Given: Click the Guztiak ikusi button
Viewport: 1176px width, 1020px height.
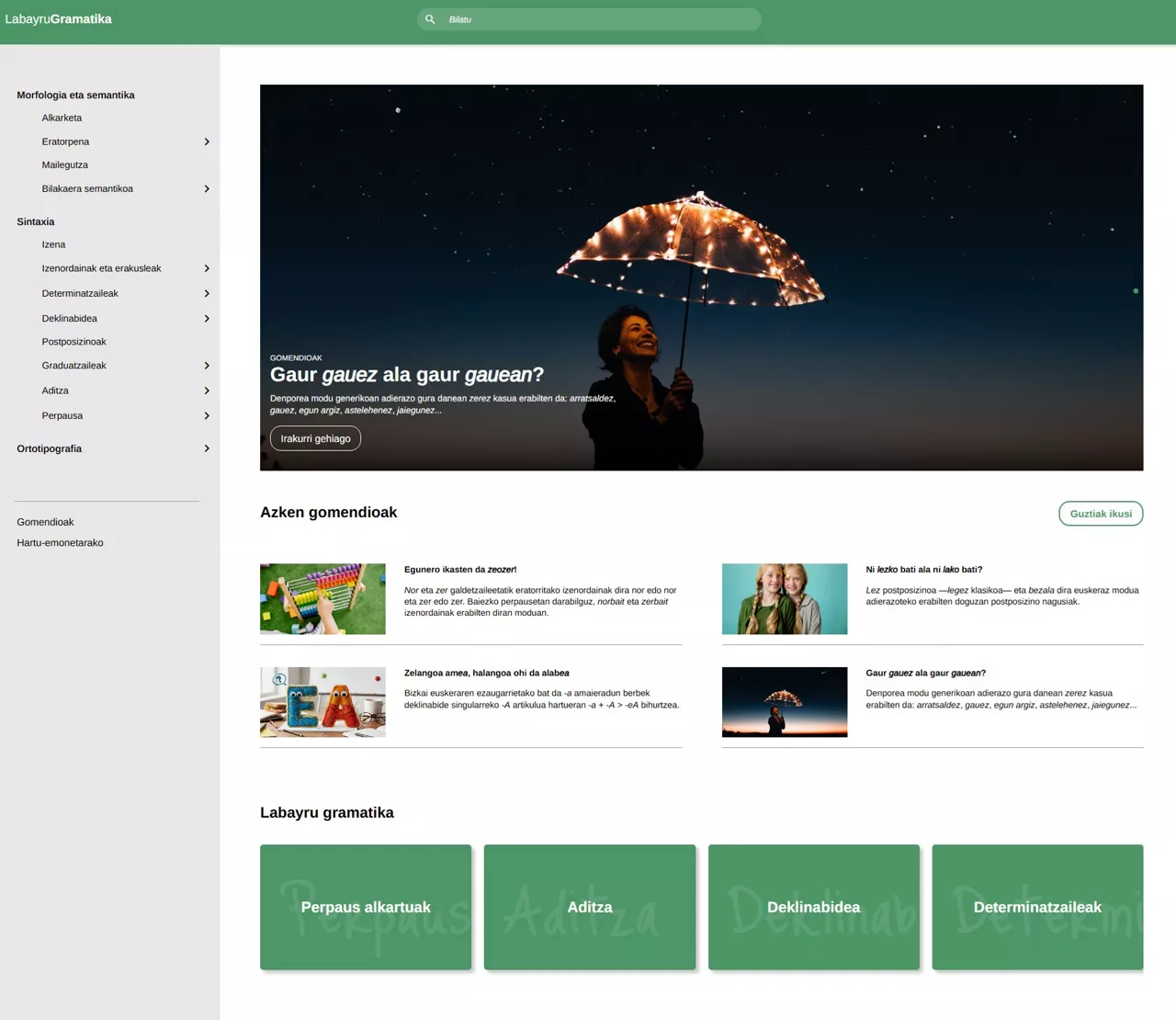Looking at the screenshot, I should coord(1100,514).
